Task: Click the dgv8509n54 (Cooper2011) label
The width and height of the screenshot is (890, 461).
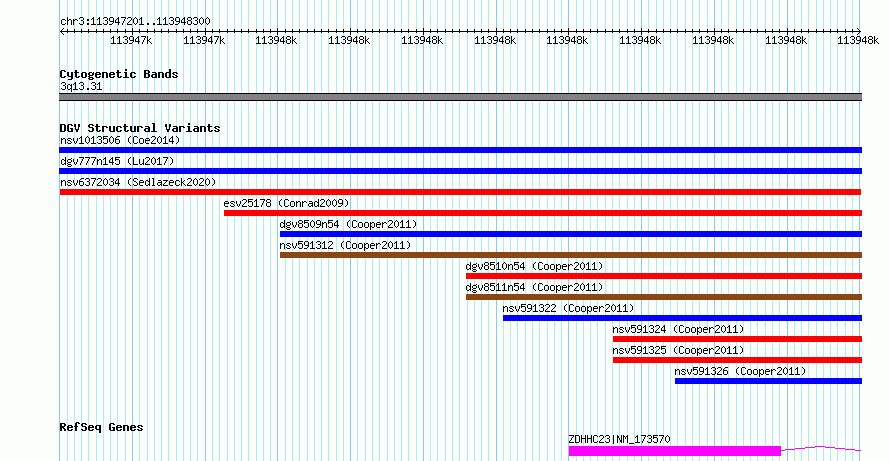Action: 348,224
